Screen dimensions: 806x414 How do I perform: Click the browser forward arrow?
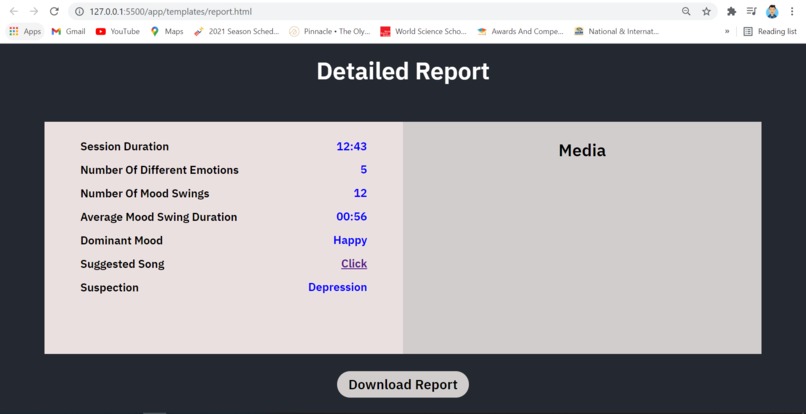tap(34, 11)
